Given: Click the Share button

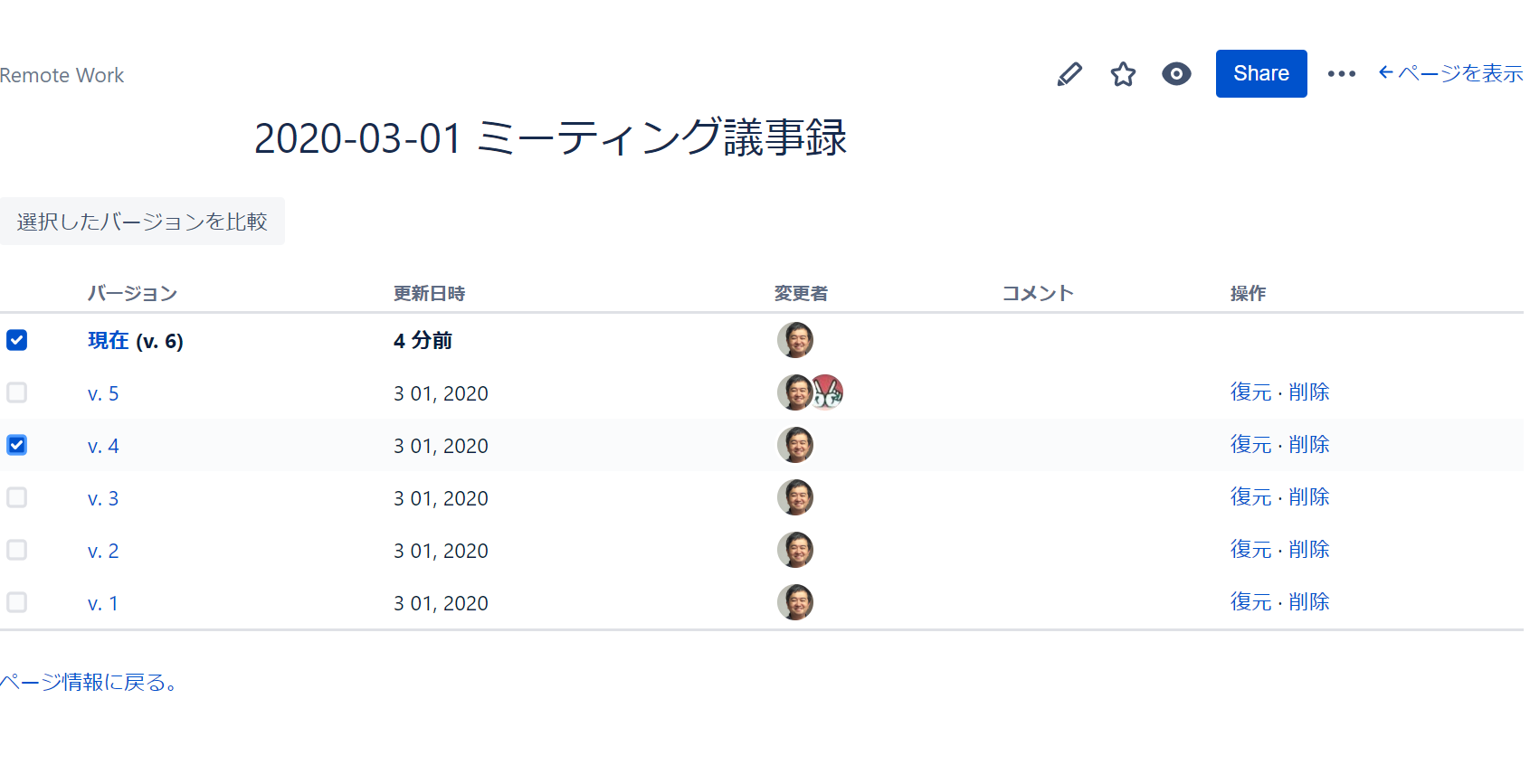Looking at the screenshot, I should click(1261, 73).
